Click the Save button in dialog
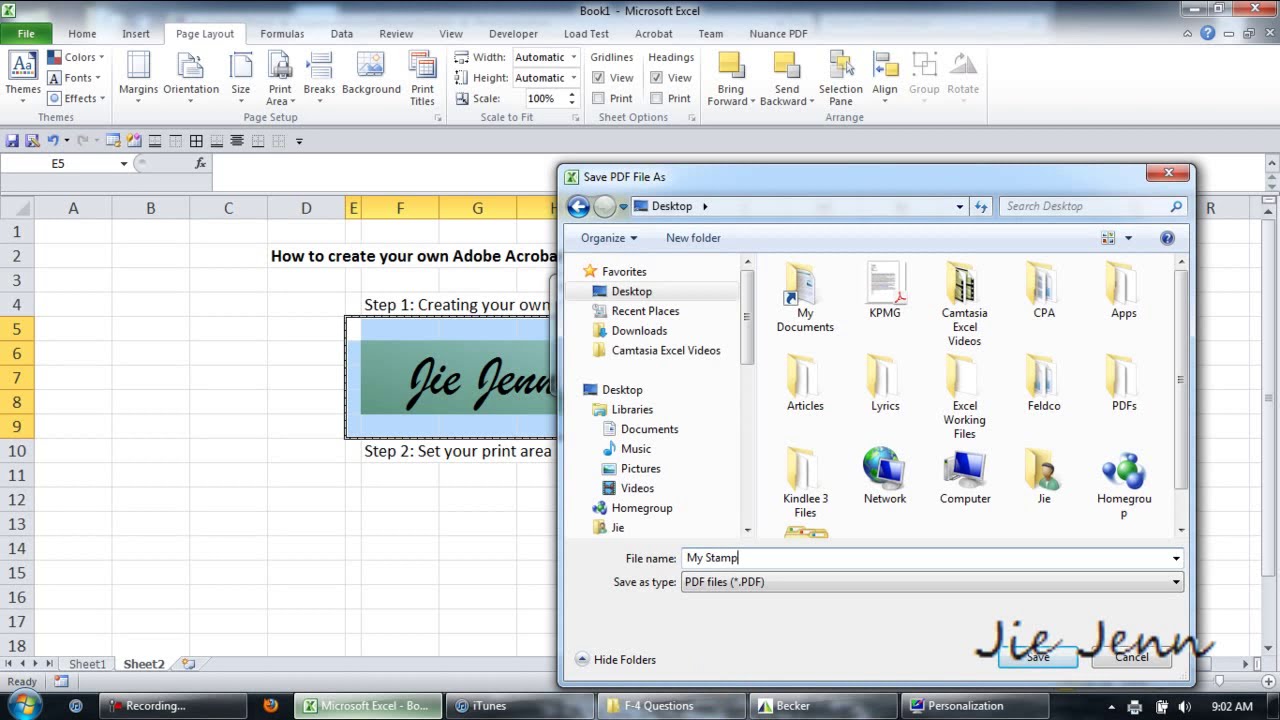Viewport: 1280px width, 720px height. (1038, 657)
